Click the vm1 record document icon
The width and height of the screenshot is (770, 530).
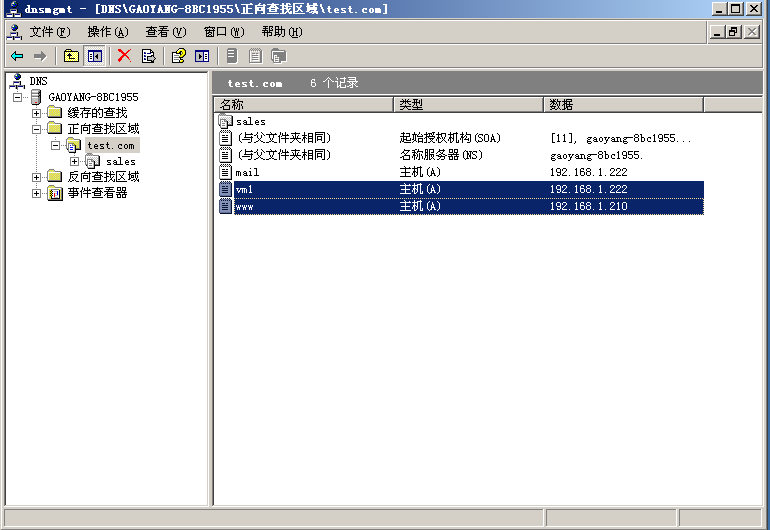[225, 189]
